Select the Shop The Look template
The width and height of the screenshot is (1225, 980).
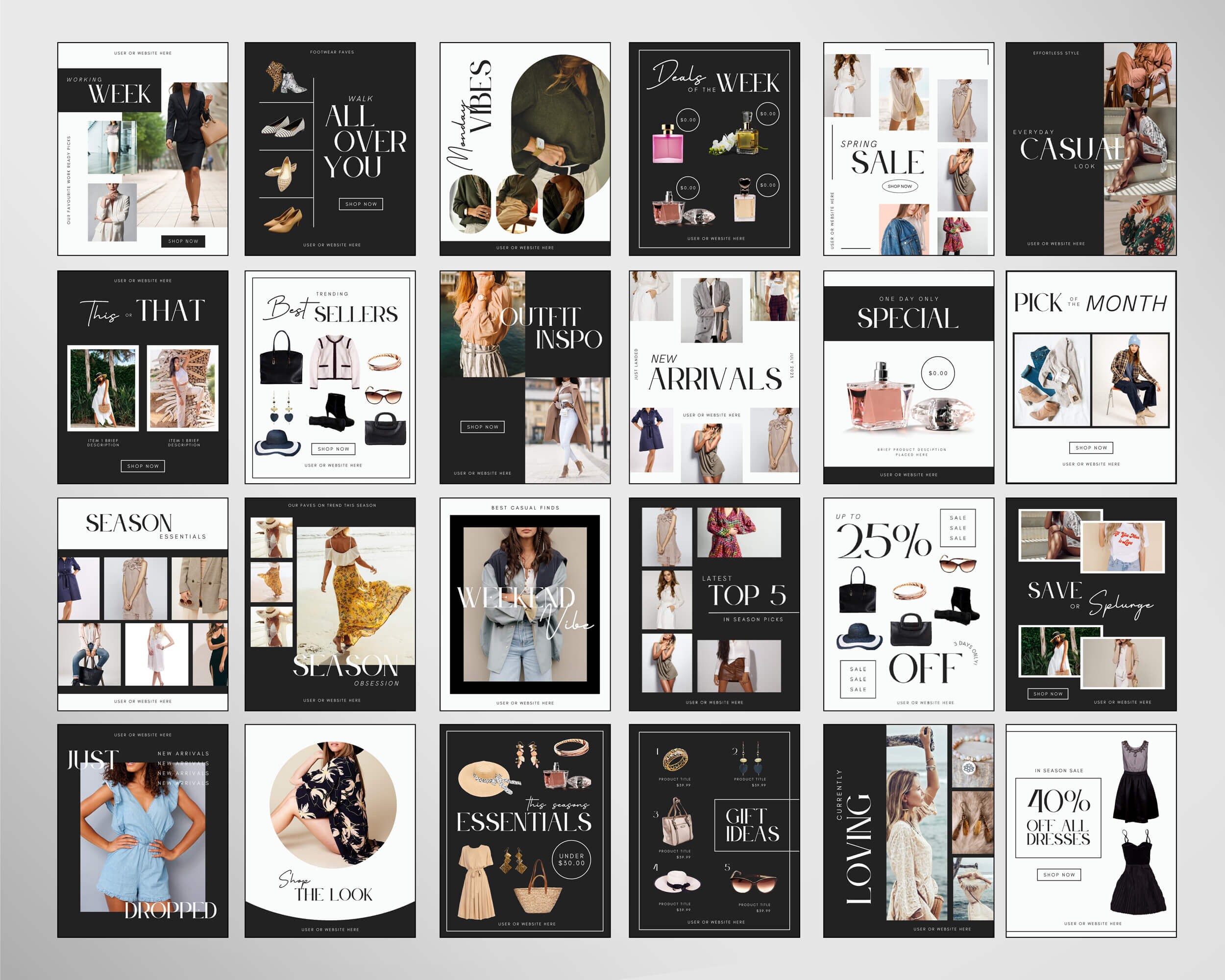tap(330, 831)
